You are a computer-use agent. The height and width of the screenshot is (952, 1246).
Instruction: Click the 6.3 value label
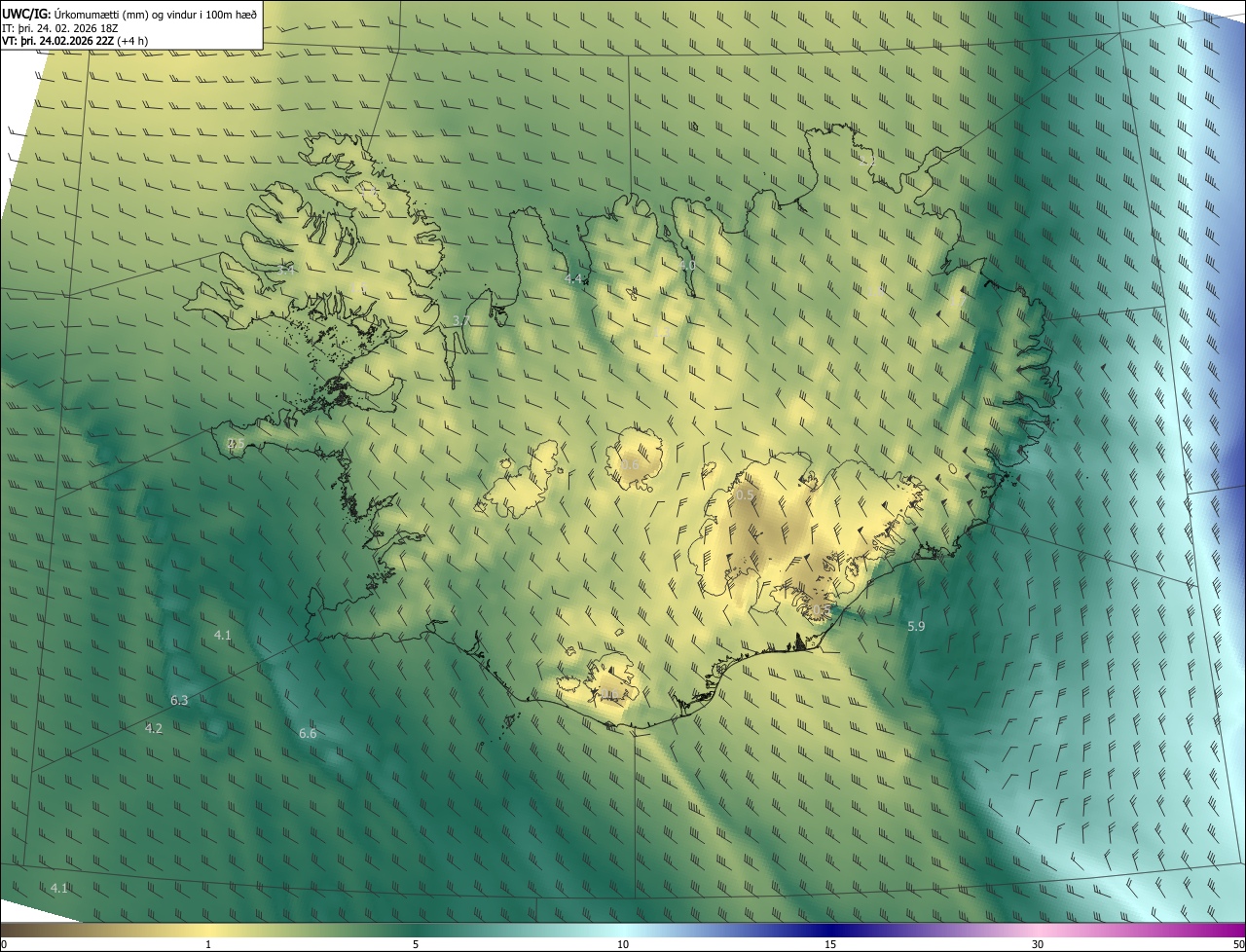click(x=179, y=700)
